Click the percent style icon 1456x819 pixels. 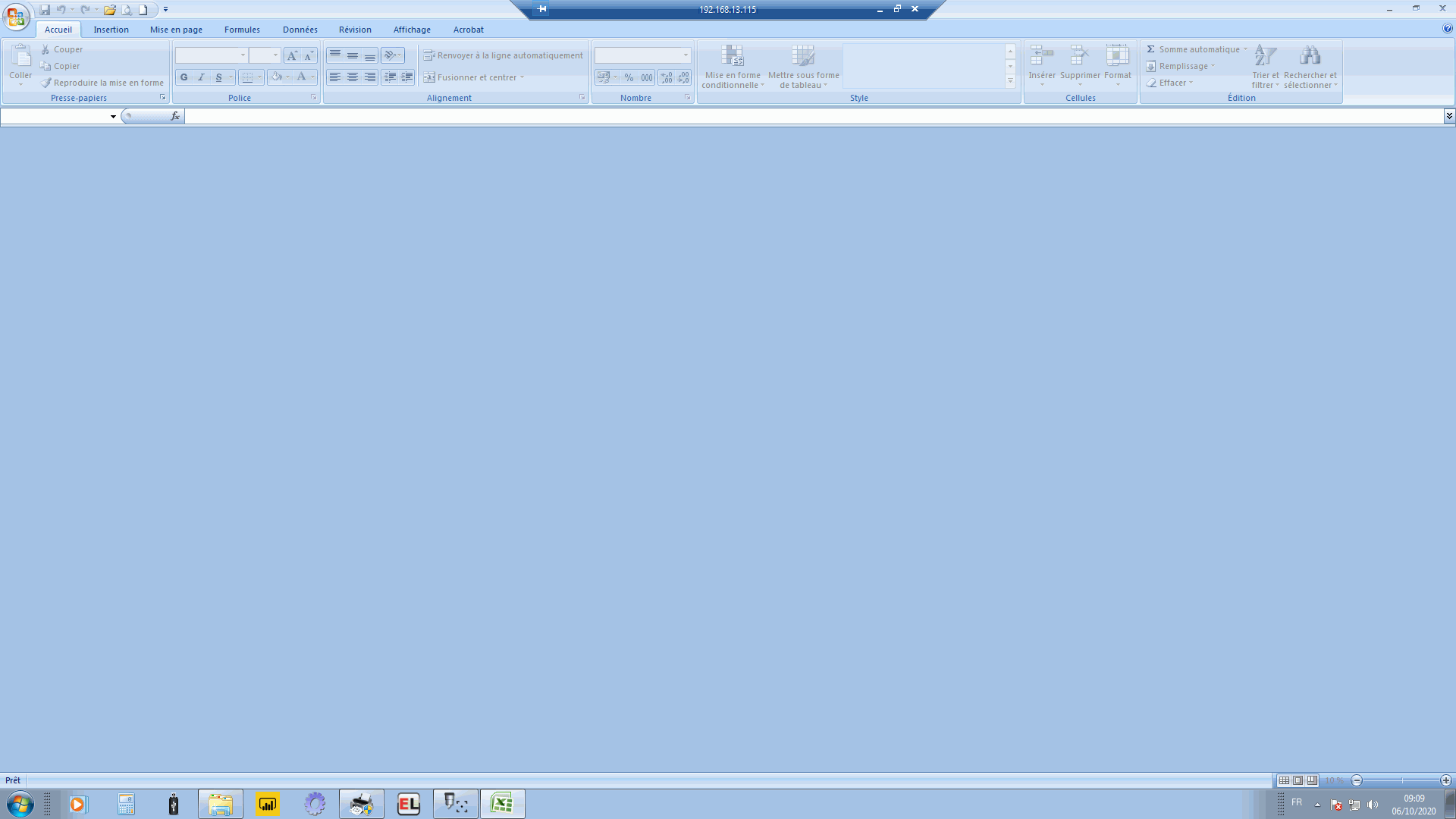(x=629, y=77)
